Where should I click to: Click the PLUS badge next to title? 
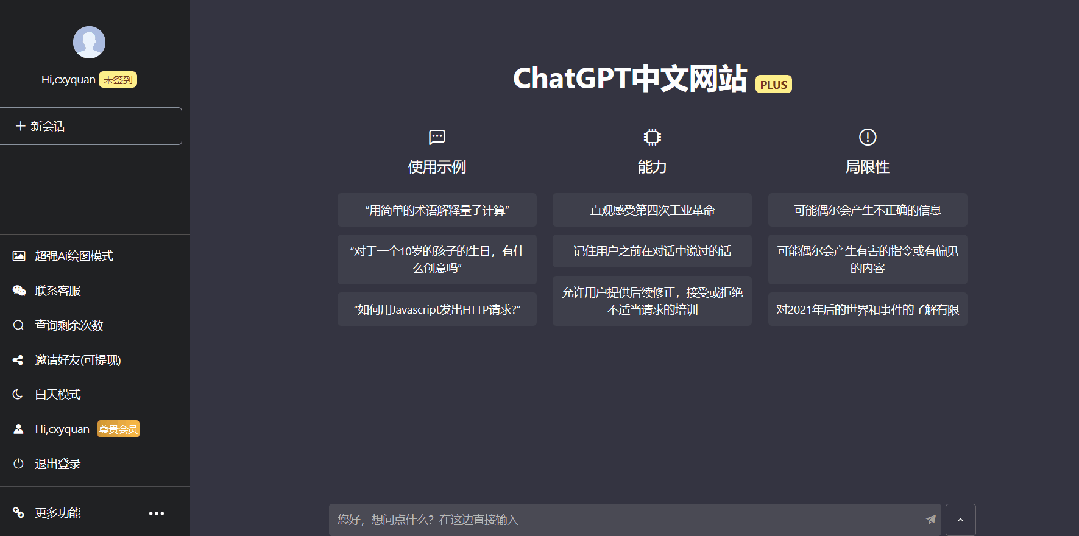click(x=773, y=85)
